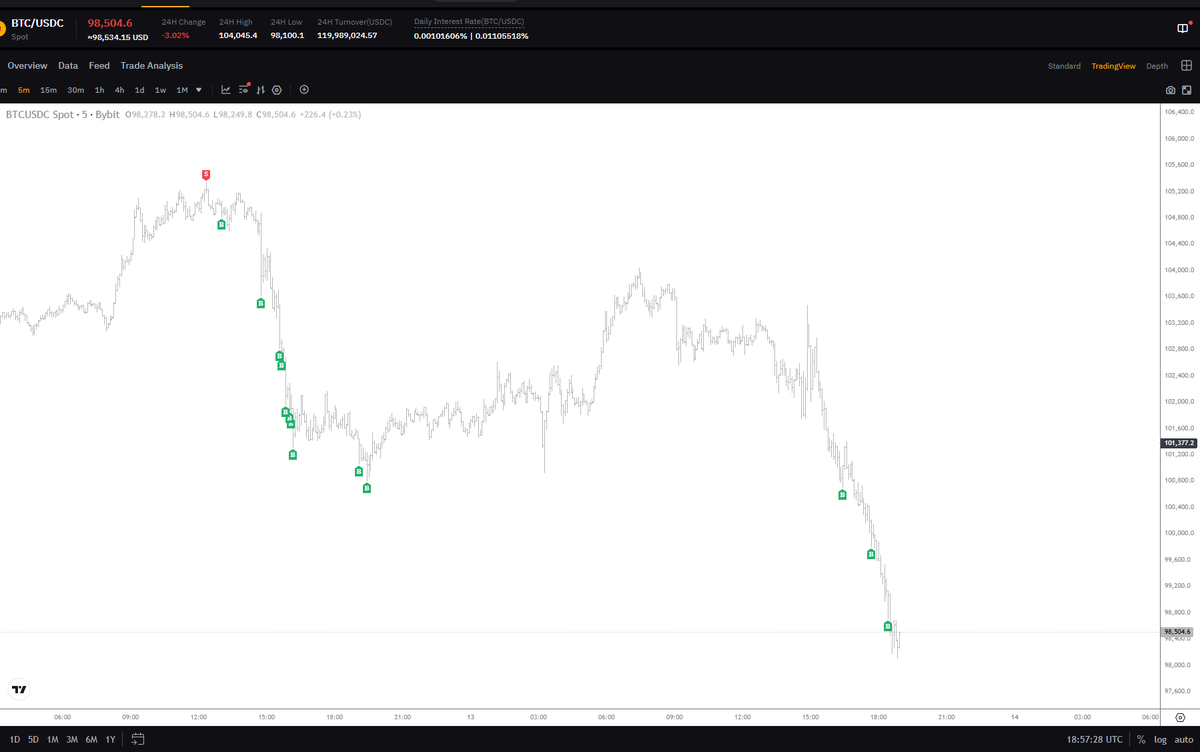Click the red S sell marker on chart
The width and height of the screenshot is (1200, 752).
206,174
